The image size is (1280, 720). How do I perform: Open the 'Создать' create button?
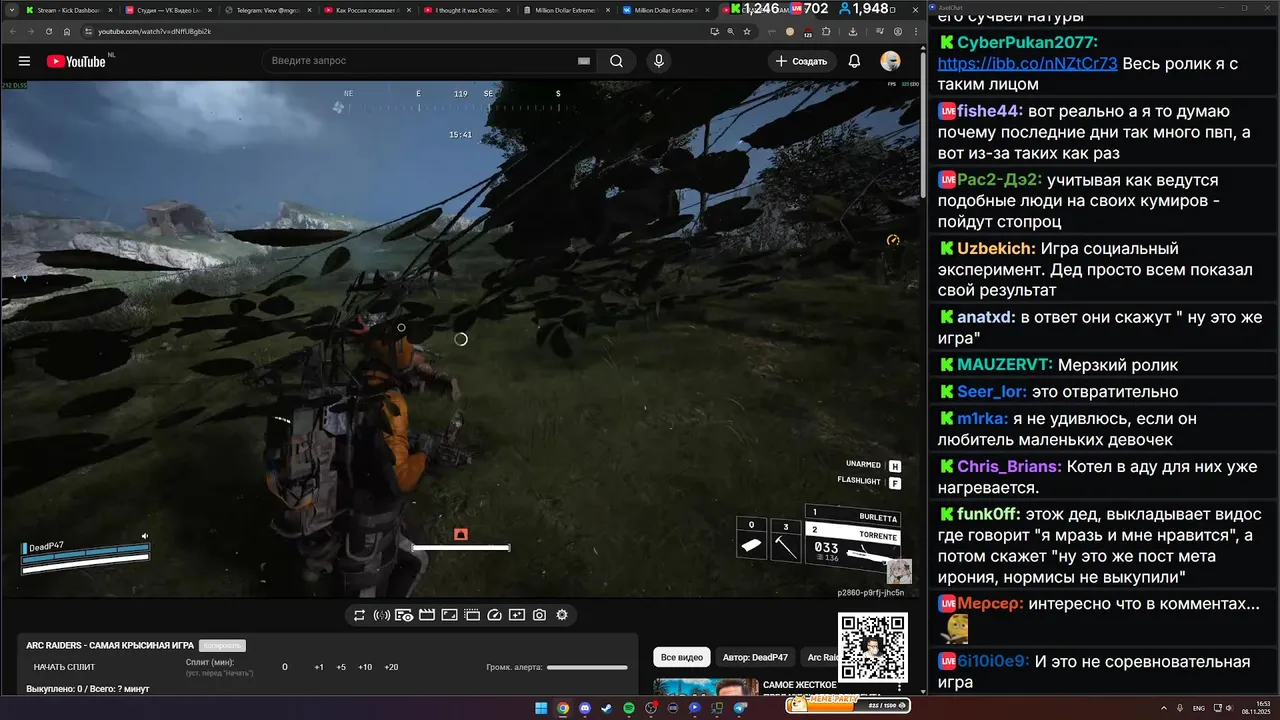802,61
